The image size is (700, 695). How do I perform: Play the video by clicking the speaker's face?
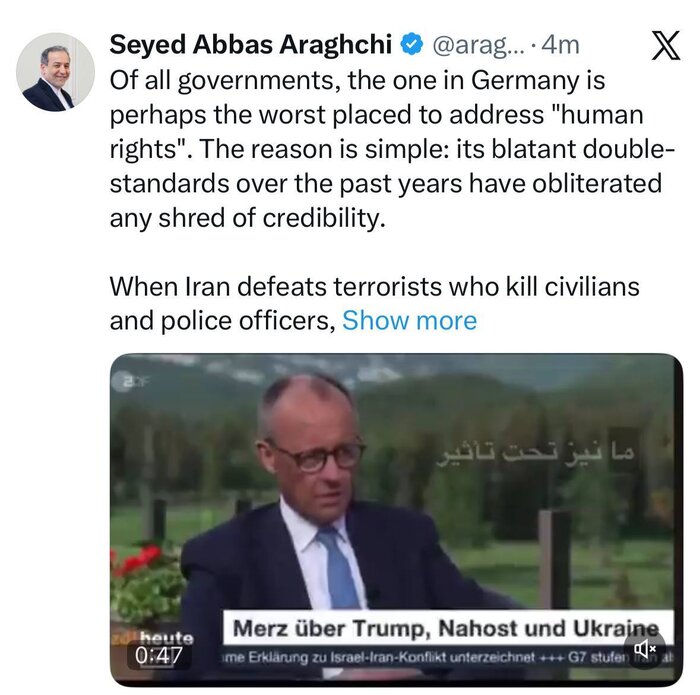(313, 445)
